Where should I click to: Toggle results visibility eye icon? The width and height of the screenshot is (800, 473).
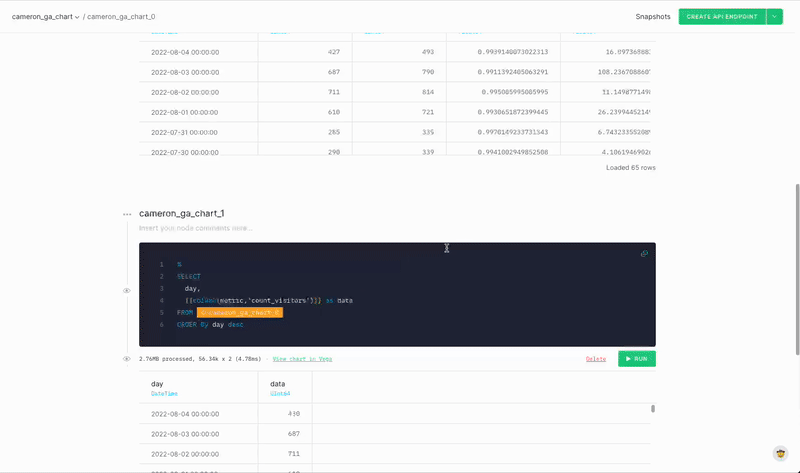127,358
